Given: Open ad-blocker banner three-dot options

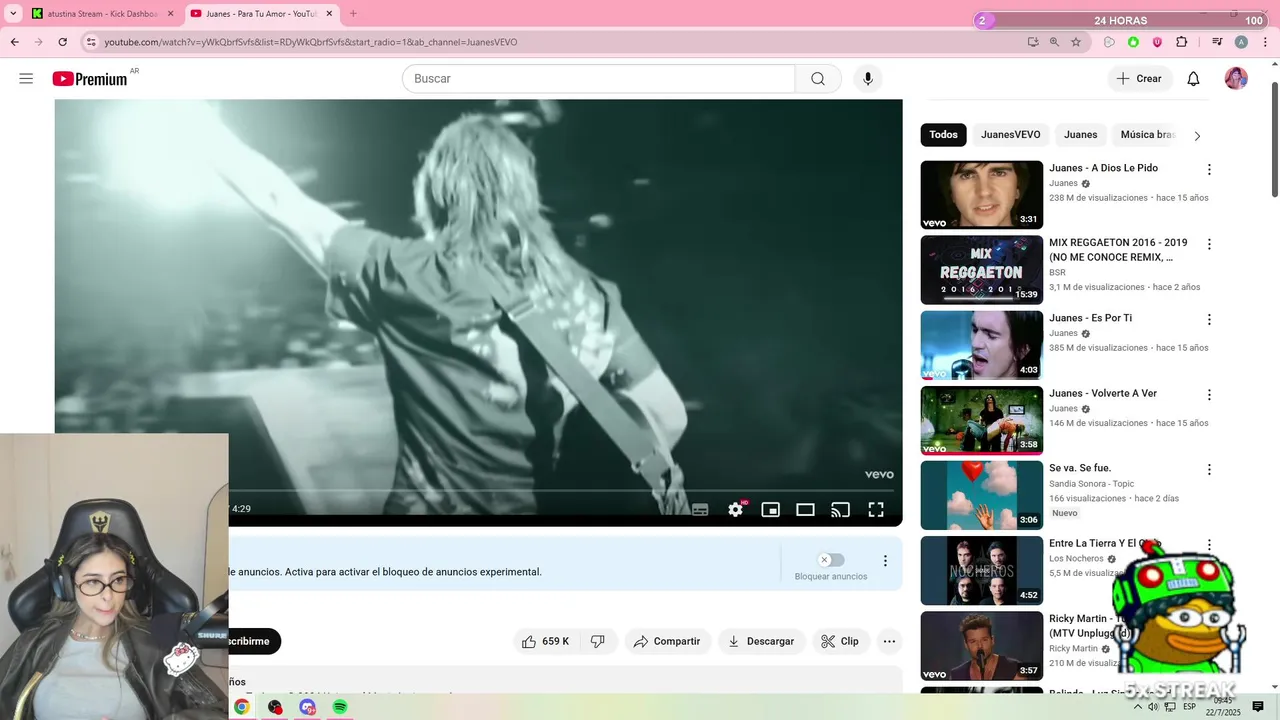Looking at the screenshot, I should coord(884,561).
